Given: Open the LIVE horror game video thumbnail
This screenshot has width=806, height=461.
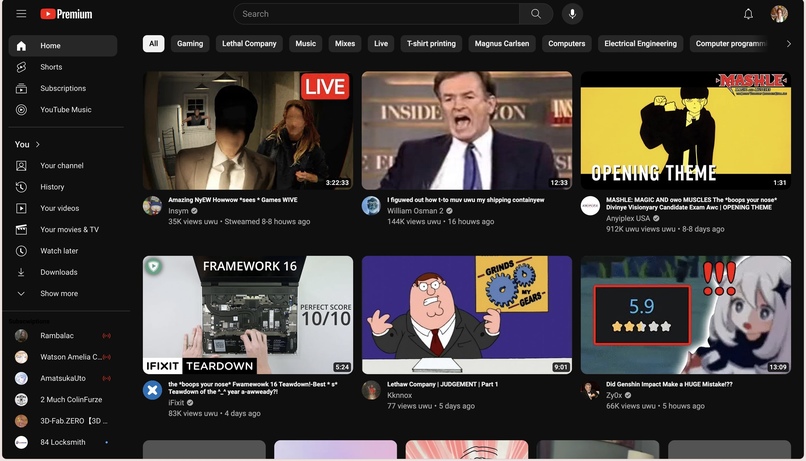Looking at the screenshot, I should (248, 130).
